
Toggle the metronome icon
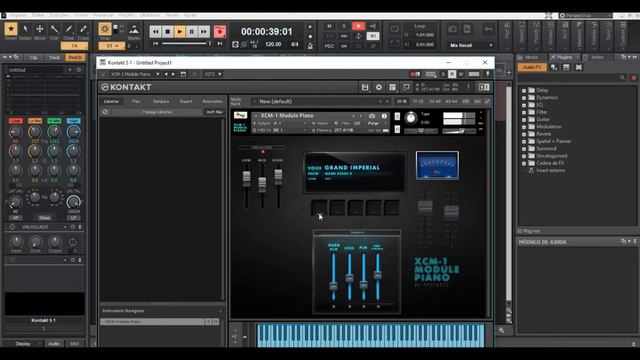(310, 46)
